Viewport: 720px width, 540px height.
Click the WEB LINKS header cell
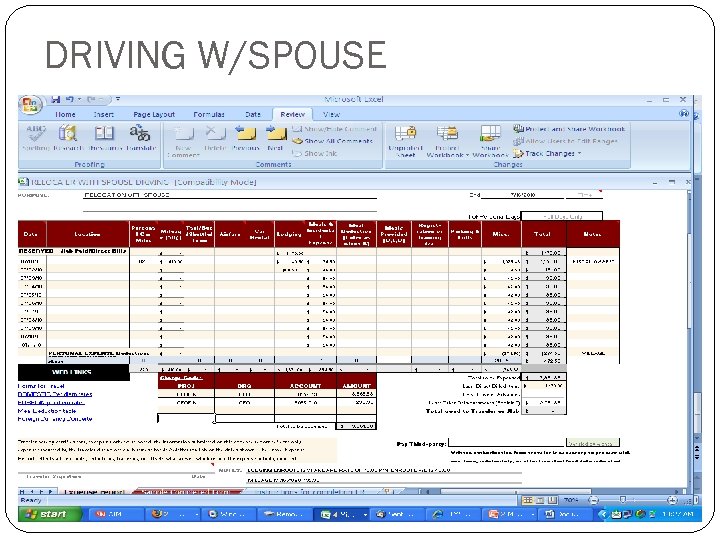point(73,372)
